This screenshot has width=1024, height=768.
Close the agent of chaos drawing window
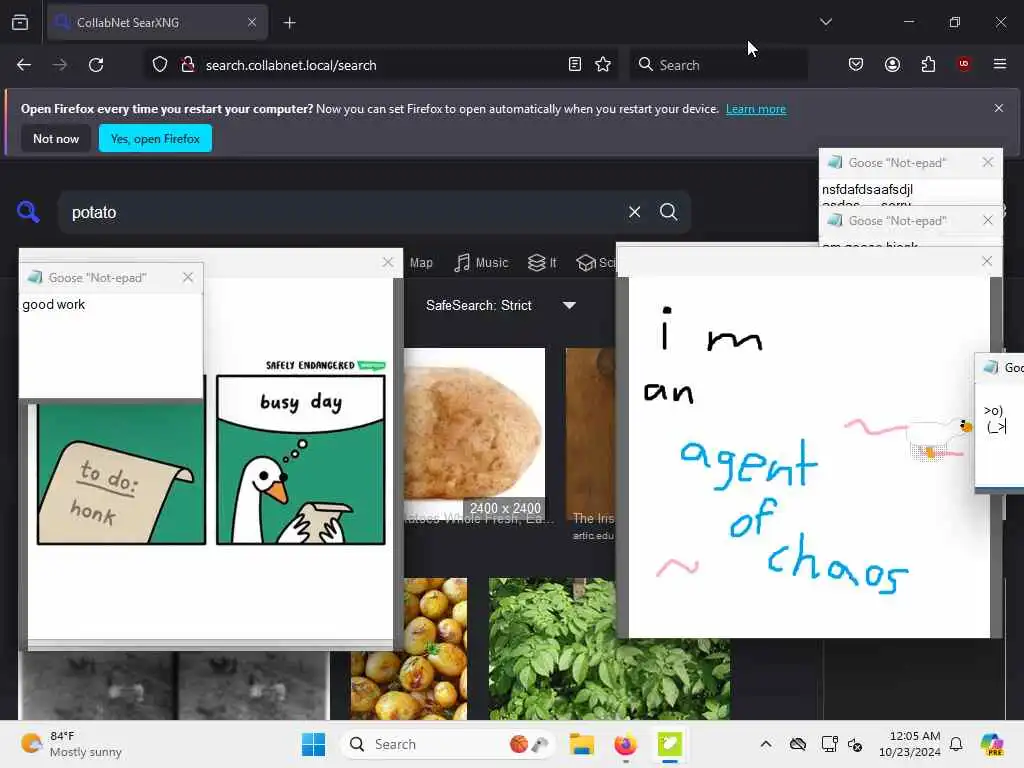pos(987,261)
